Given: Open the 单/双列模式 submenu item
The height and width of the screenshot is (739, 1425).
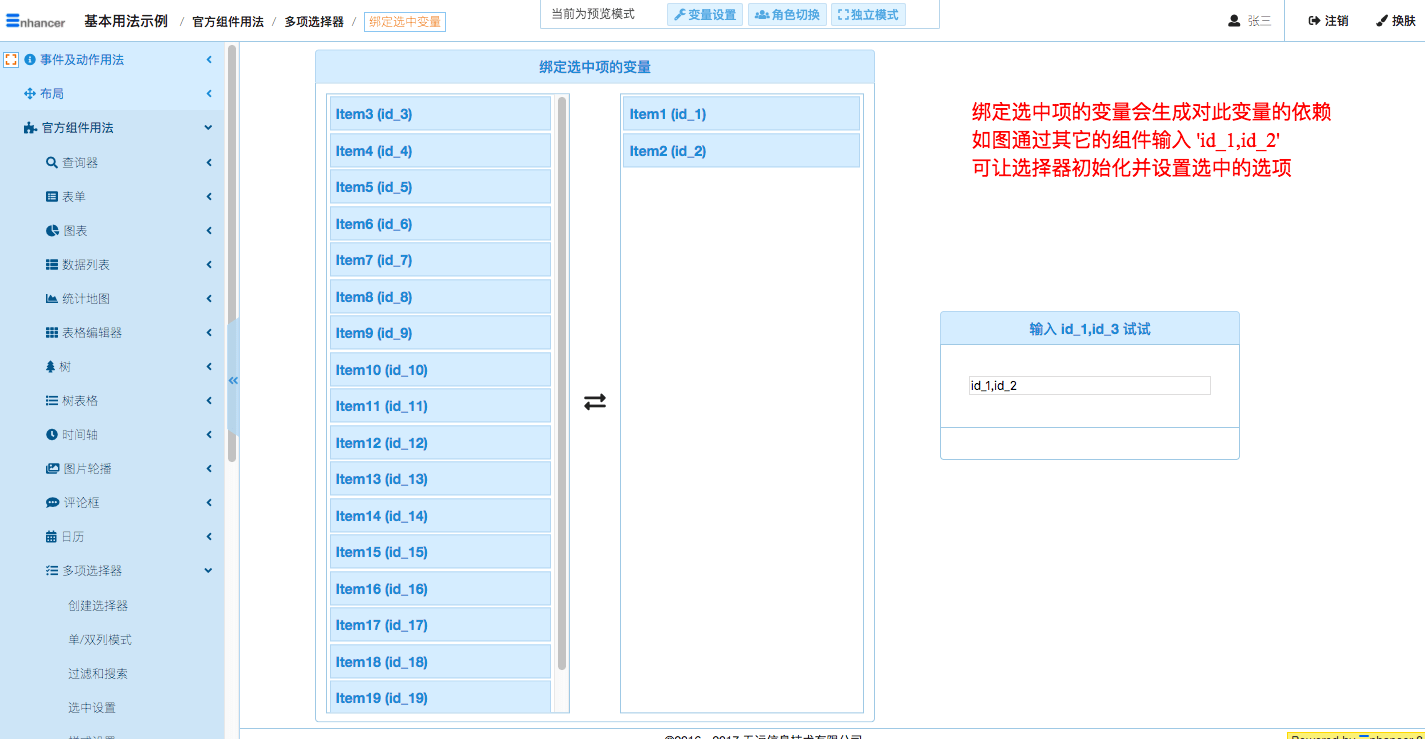Looking at the screenshot, I should (100, 640).
